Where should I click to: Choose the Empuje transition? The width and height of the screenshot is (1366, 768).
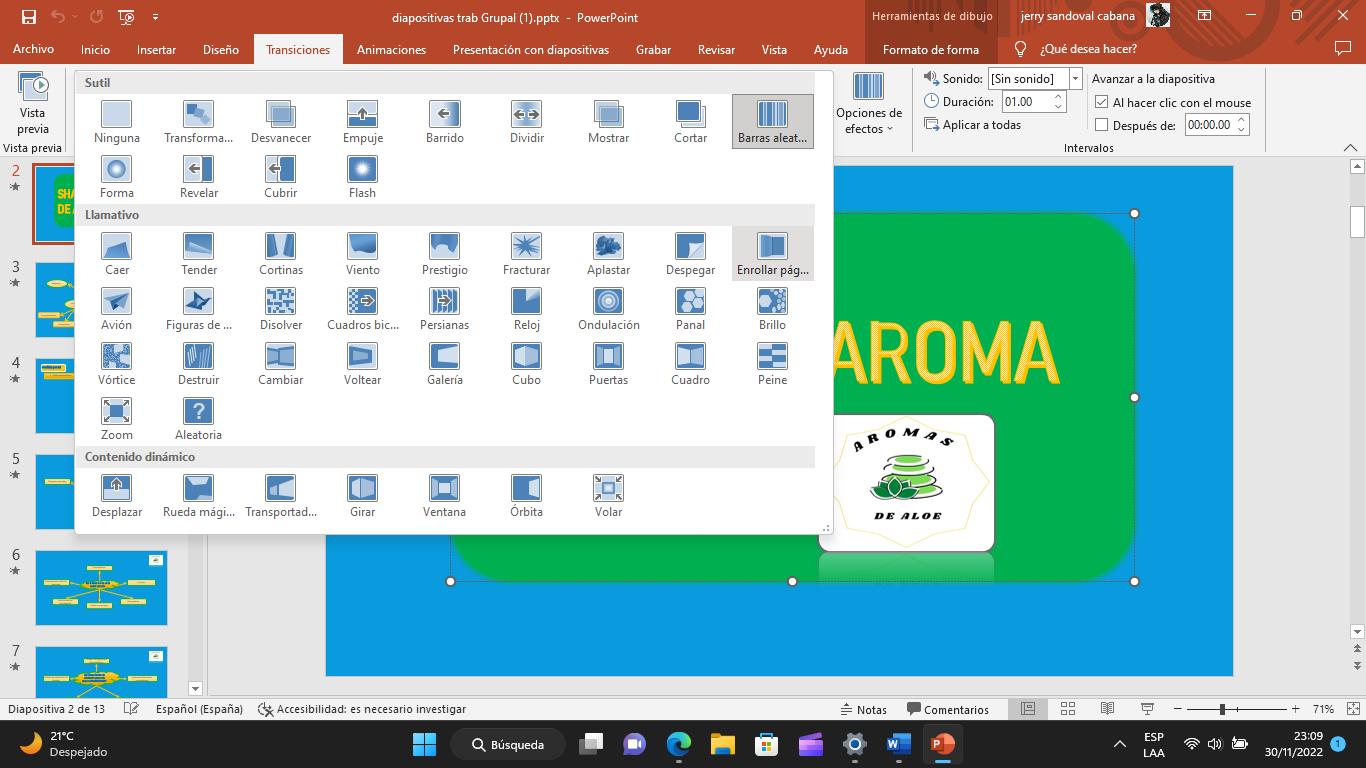[x=363, y=122]
